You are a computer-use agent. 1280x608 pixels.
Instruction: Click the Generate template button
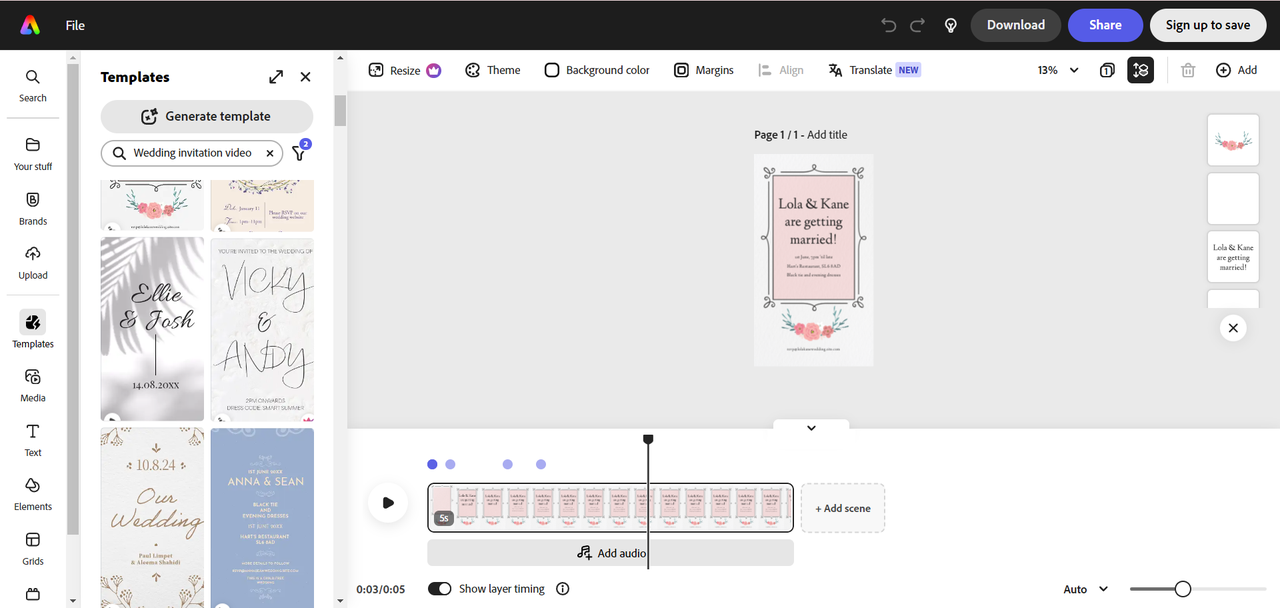pos(207,116)
